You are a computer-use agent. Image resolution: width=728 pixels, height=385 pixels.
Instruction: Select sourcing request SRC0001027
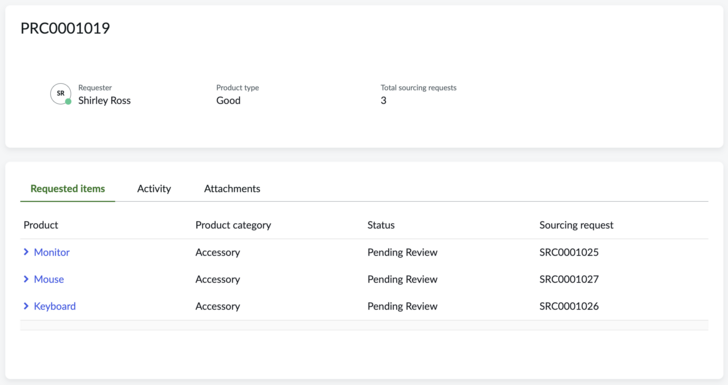tap(569, 279)
